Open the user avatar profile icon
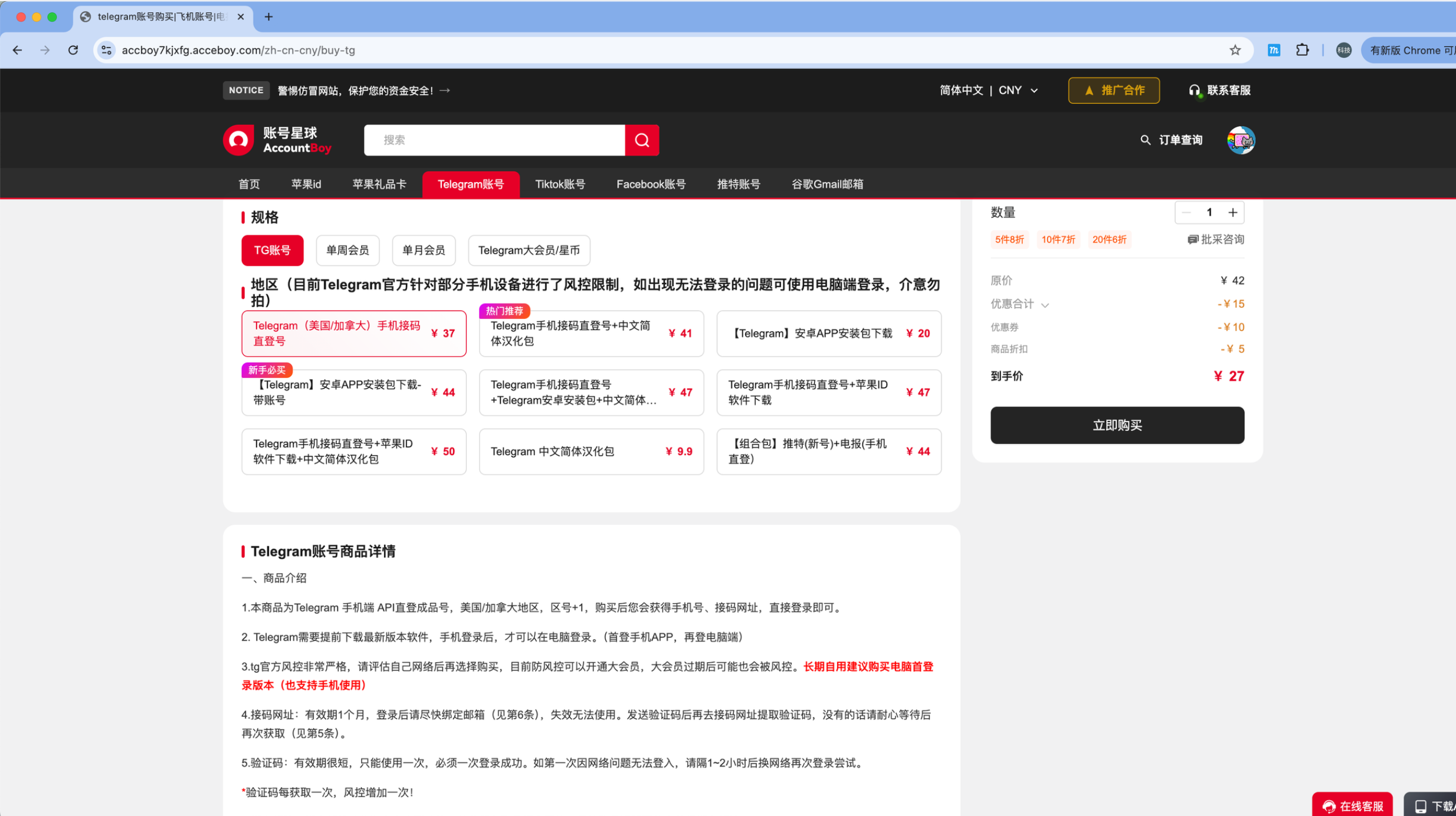 [1241, 140]
